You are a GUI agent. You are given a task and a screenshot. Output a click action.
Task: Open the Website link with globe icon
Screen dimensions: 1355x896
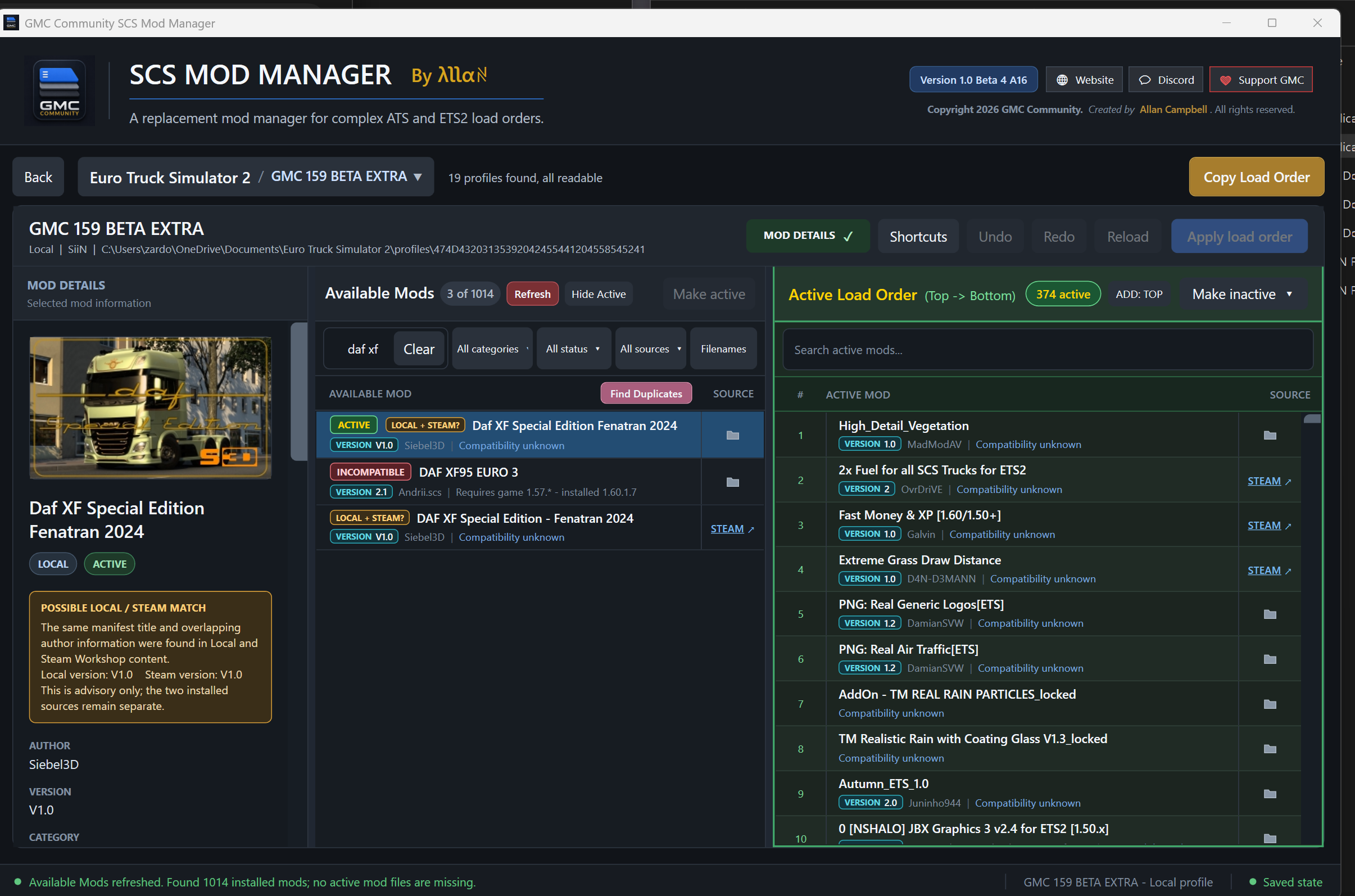coord(1084,79)
